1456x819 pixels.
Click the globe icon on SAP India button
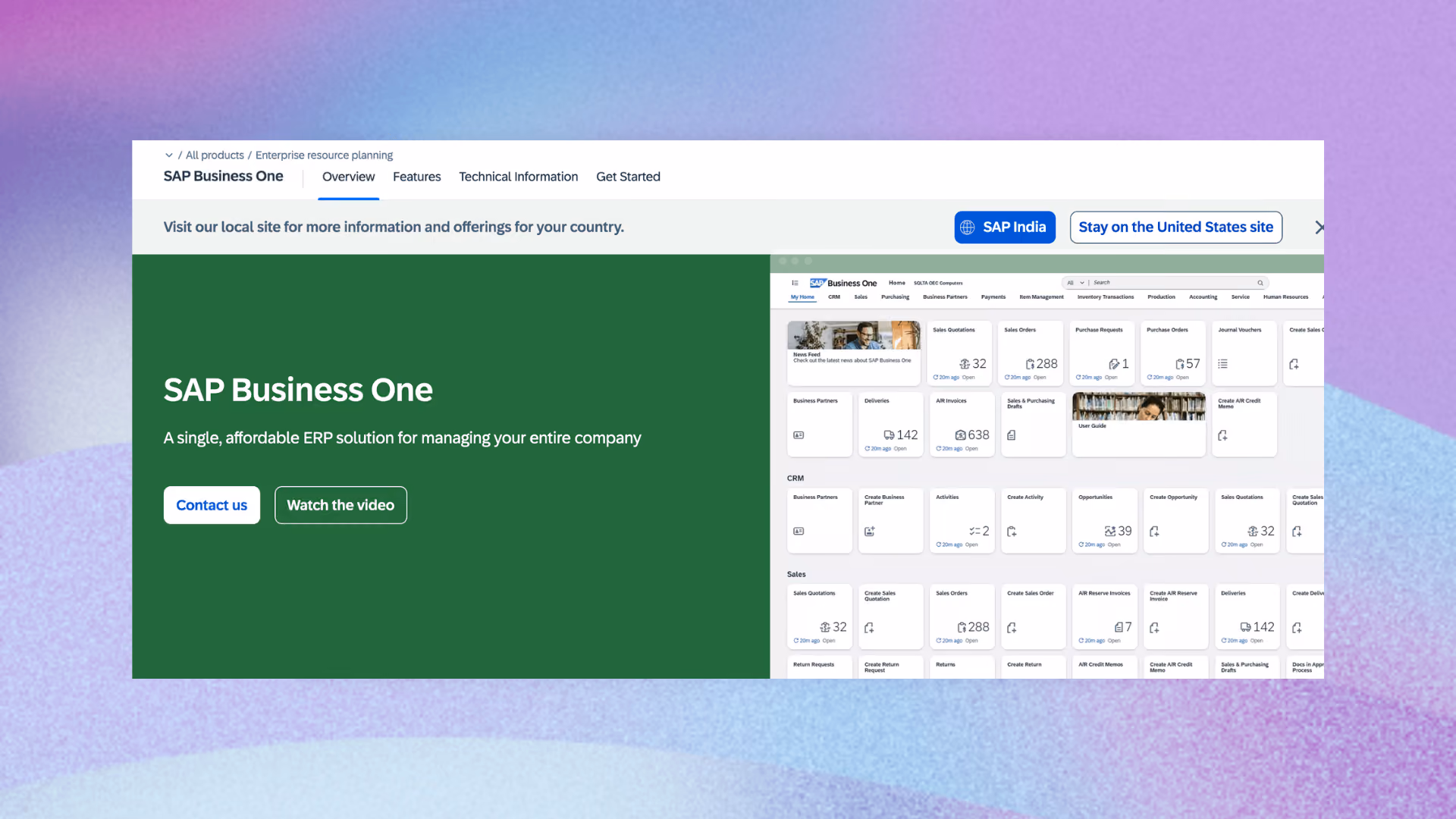click(x=968, y=227)
